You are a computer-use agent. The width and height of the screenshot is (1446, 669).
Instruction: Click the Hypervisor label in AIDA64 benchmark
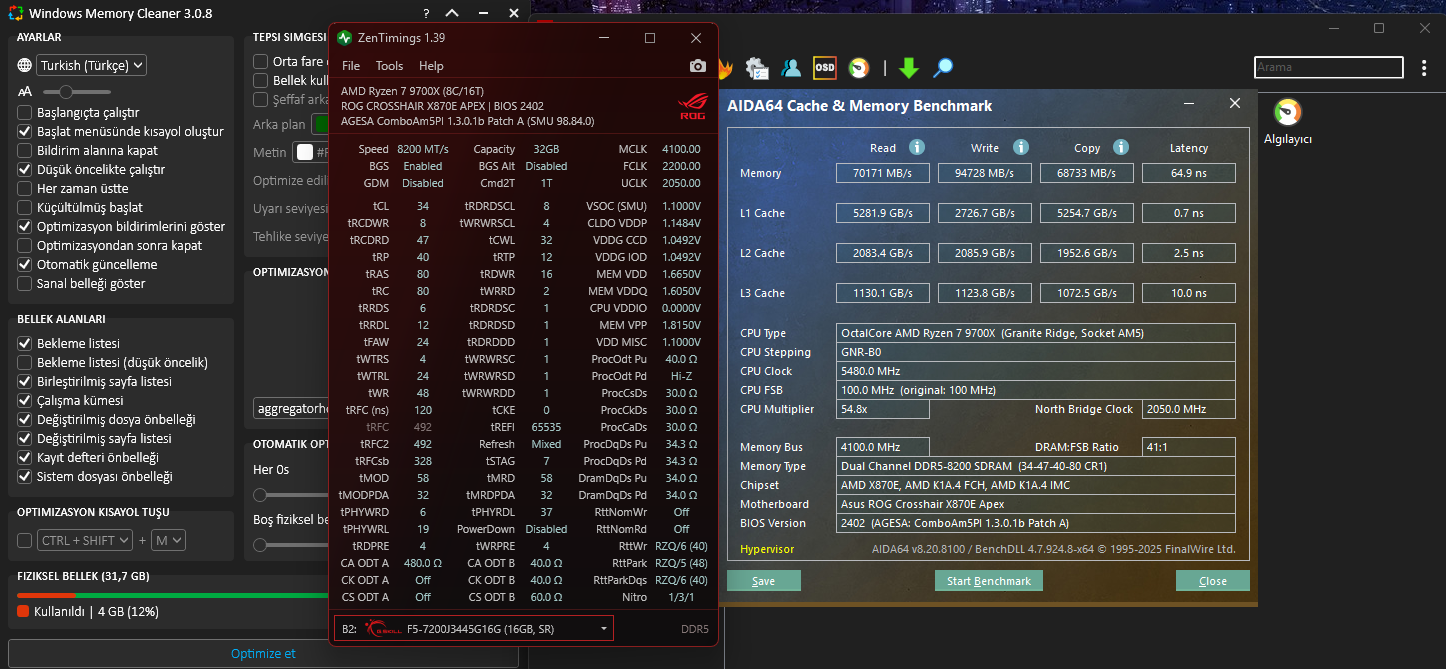(767, 549)
